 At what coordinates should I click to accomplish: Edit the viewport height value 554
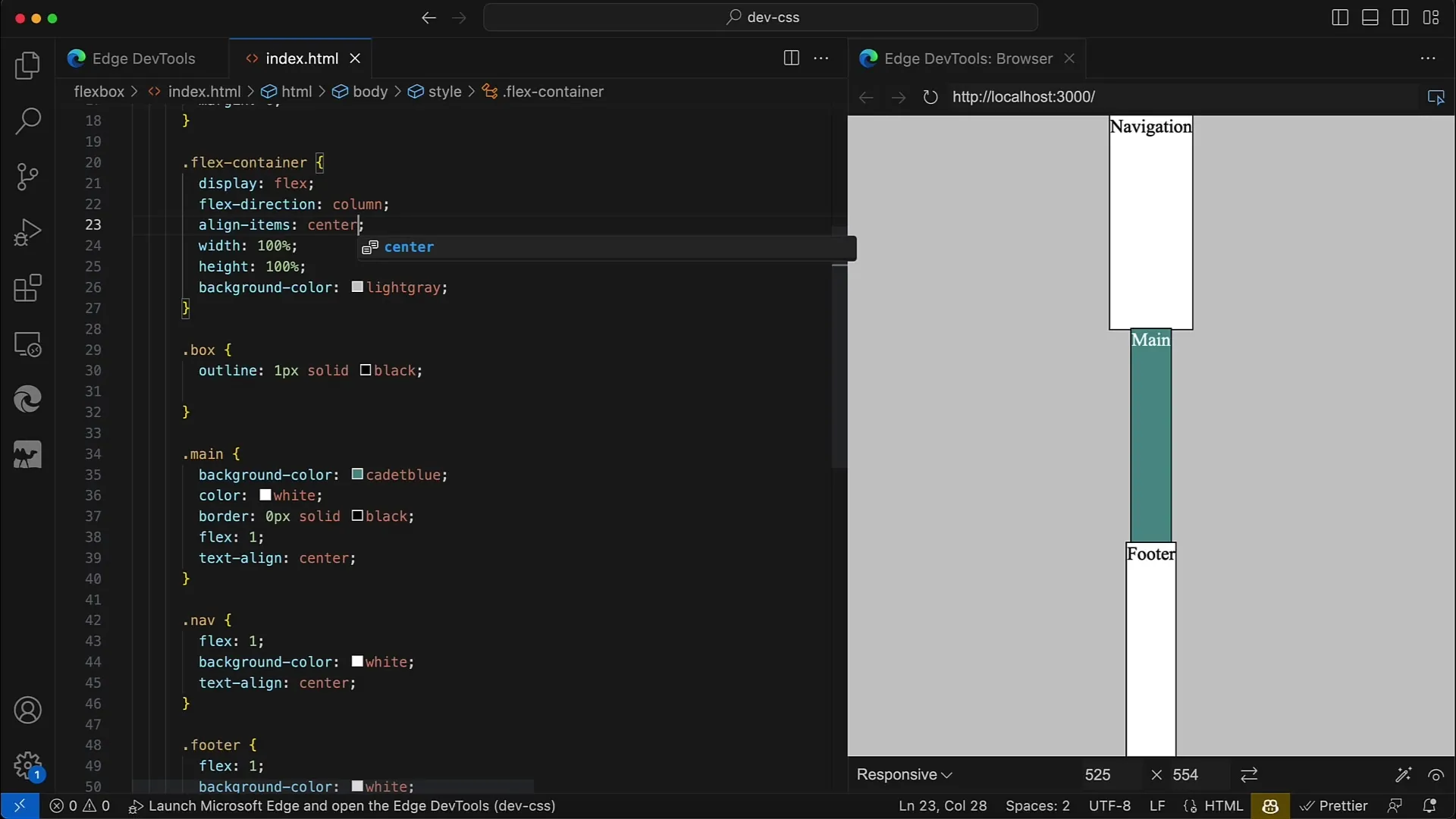point(1185,775)
